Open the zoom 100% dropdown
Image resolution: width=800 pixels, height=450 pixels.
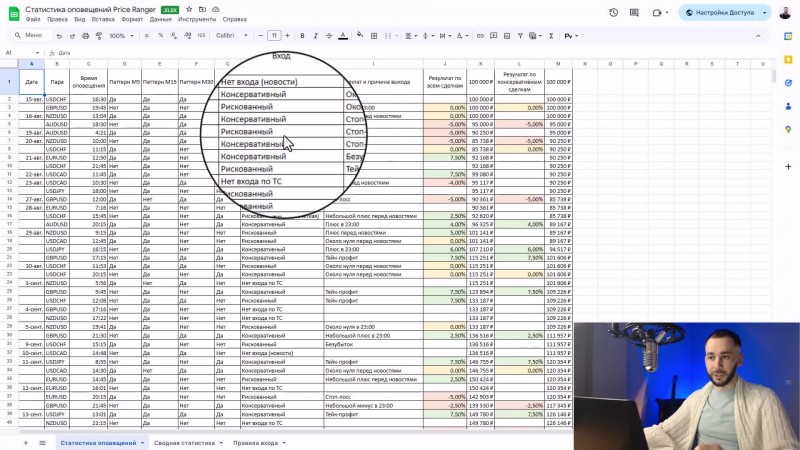pos(121,36)
